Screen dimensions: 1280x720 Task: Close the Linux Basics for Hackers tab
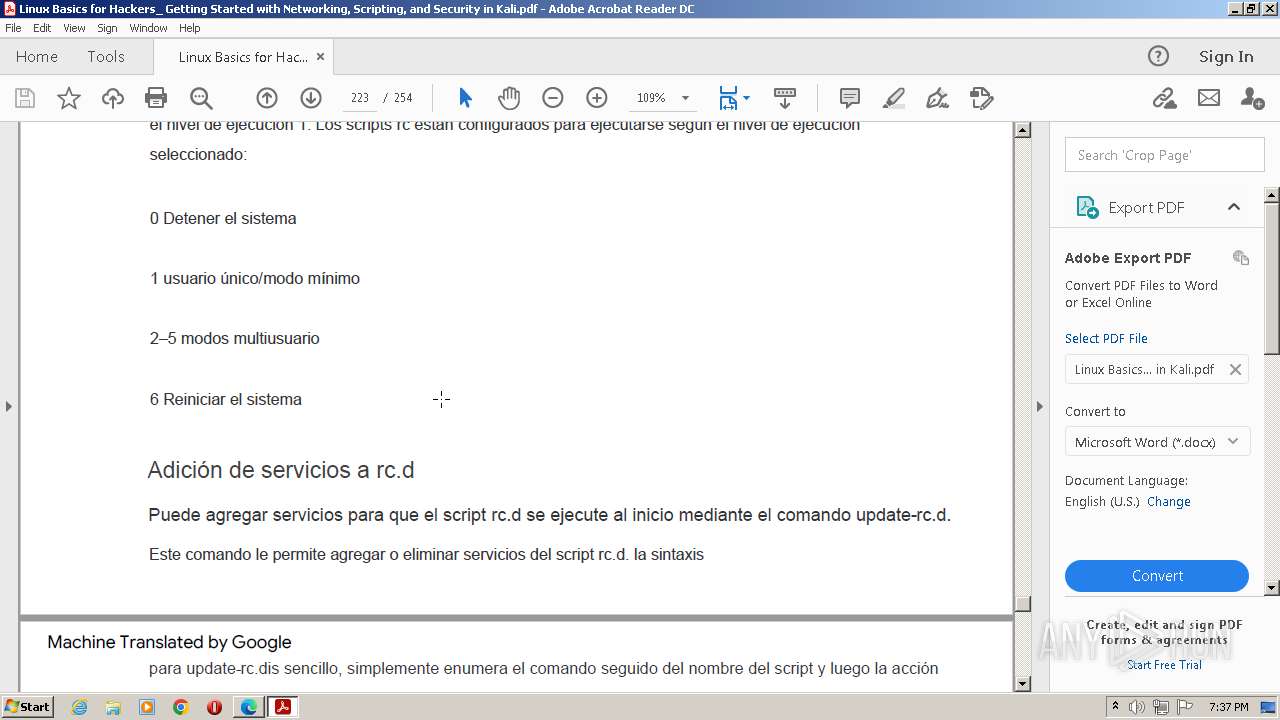[x=320, y=57]
